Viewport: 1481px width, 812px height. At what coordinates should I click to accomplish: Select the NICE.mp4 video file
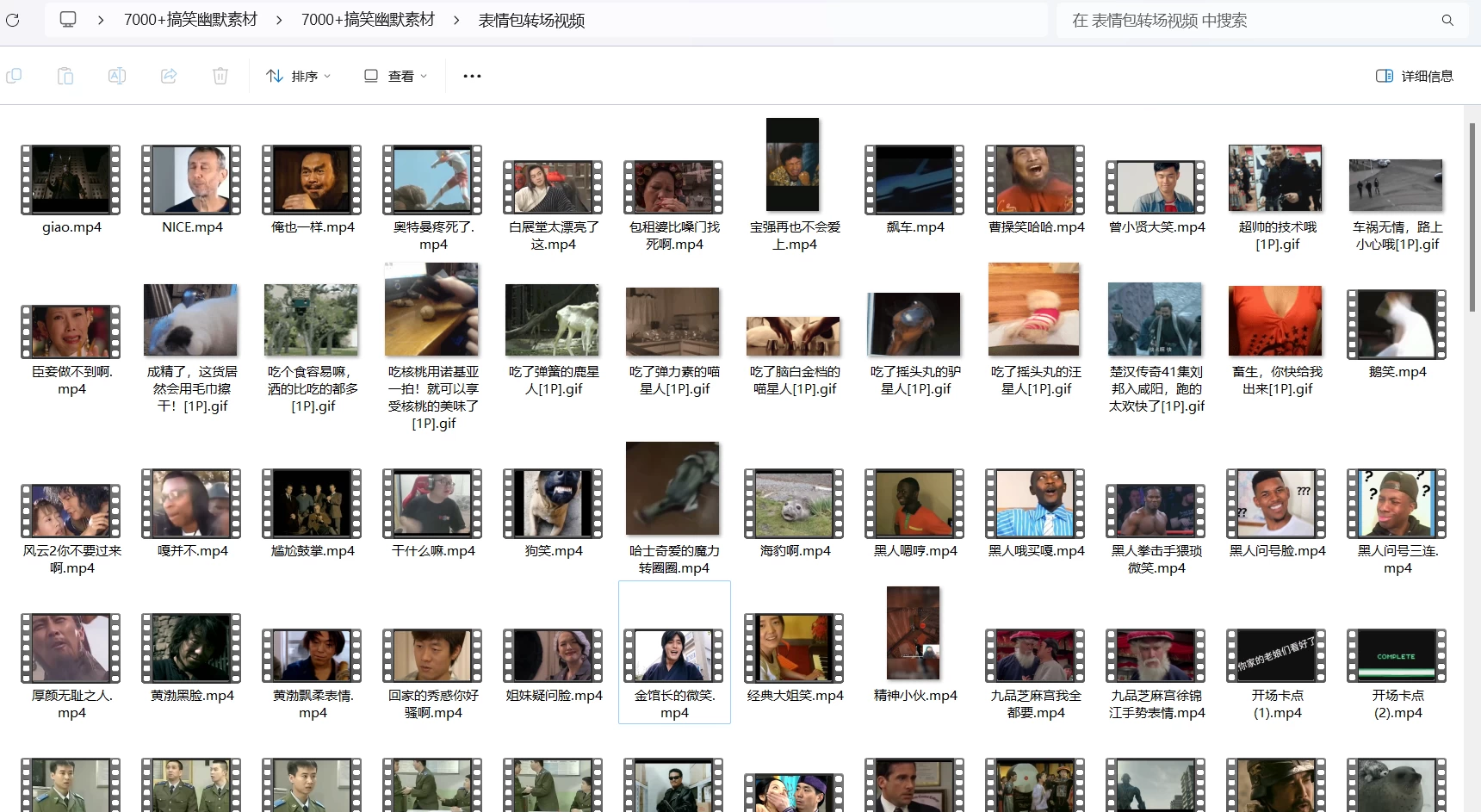(x=191, y=179)
